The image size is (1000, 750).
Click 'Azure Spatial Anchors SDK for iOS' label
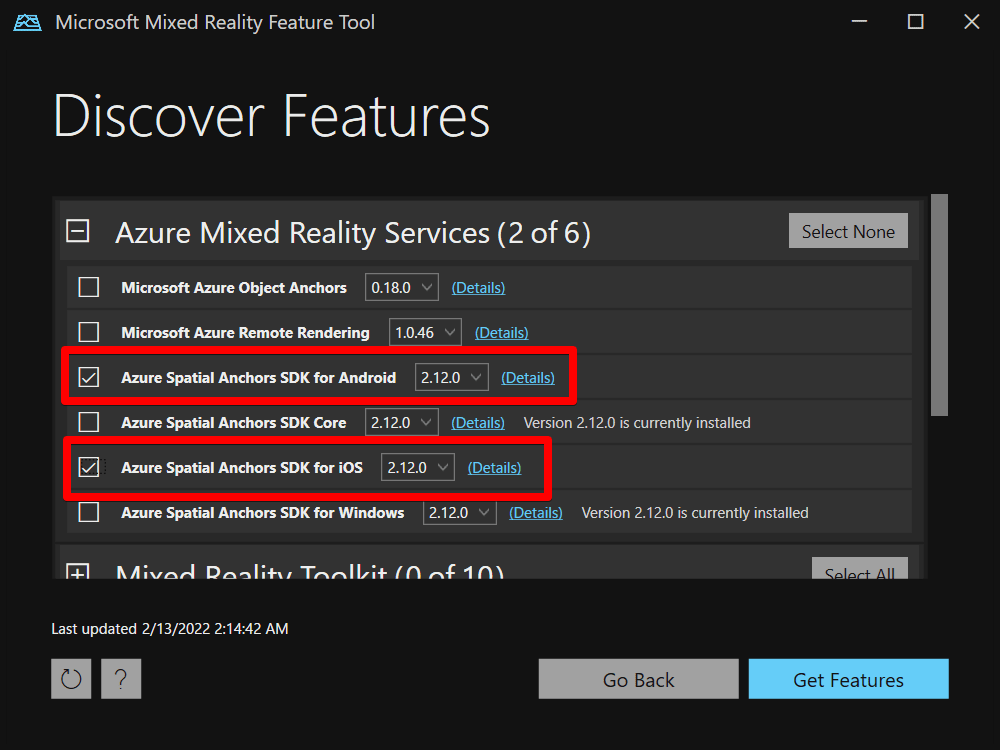(242, 467)
